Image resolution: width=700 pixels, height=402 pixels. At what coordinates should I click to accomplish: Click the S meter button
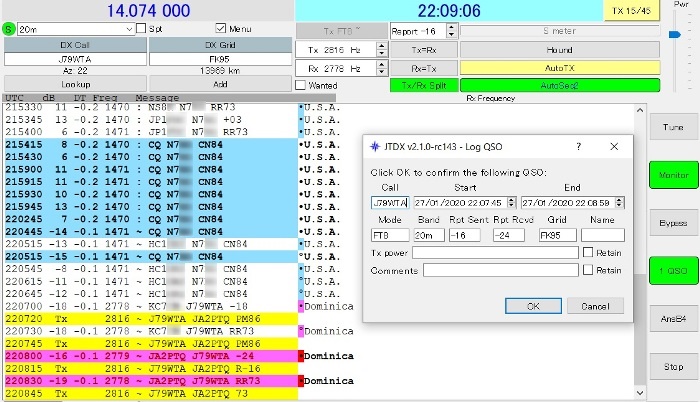560,31
